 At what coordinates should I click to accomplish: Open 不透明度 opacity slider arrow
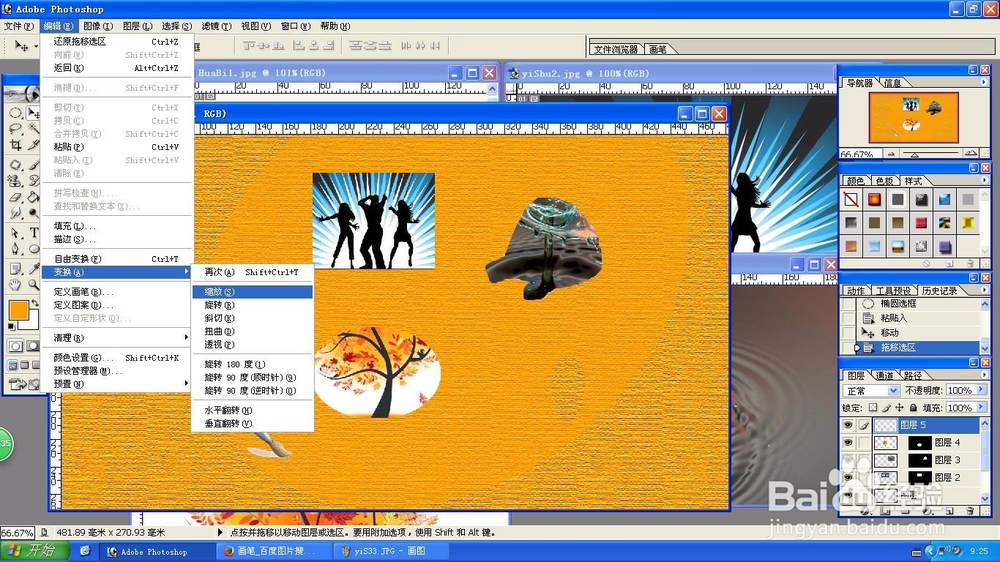coord(981,390)
